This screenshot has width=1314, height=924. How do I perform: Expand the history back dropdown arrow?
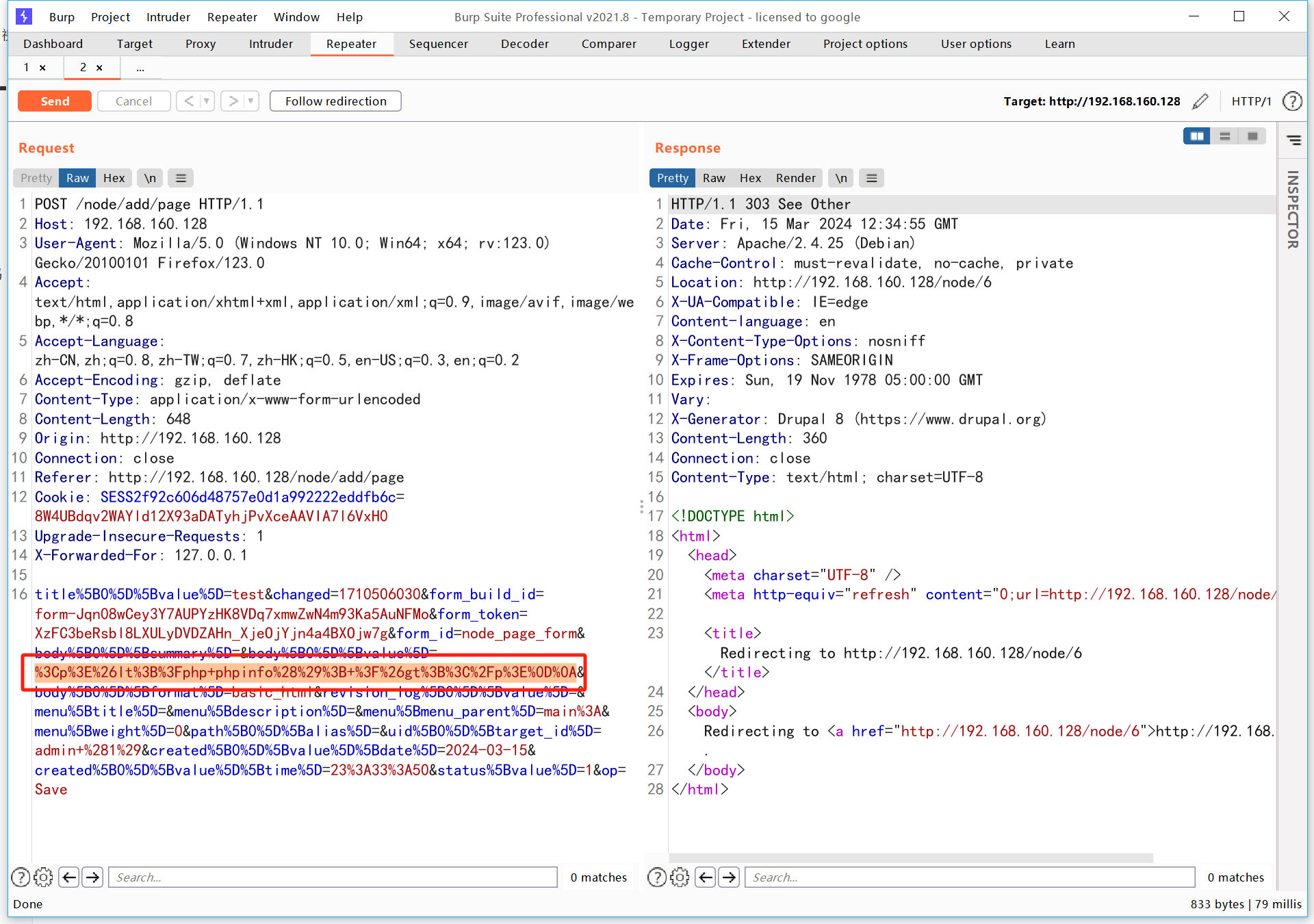pos(206,101)
